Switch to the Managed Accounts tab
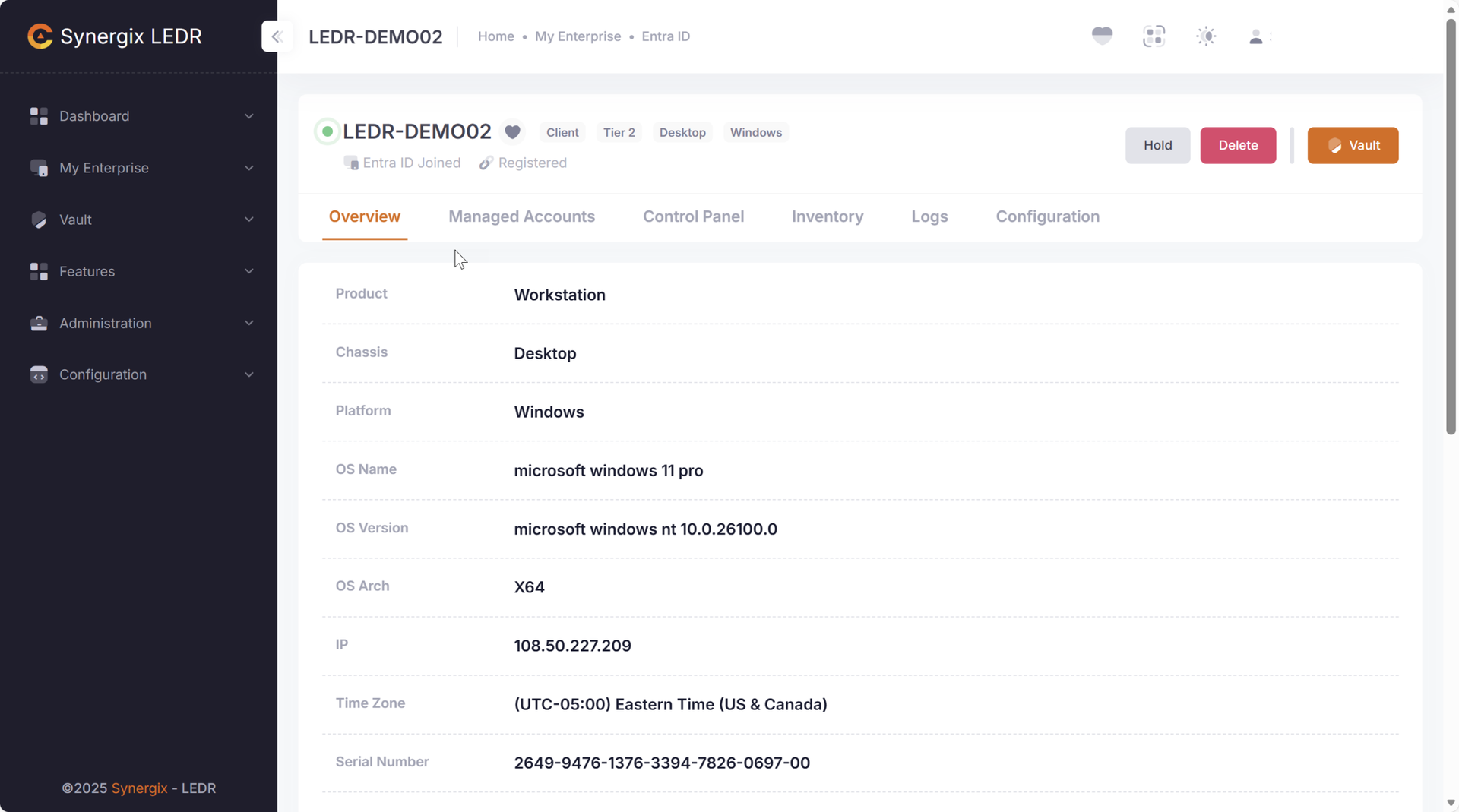Viewport: 1459px width, 812px height. click(x=522, y=216)
